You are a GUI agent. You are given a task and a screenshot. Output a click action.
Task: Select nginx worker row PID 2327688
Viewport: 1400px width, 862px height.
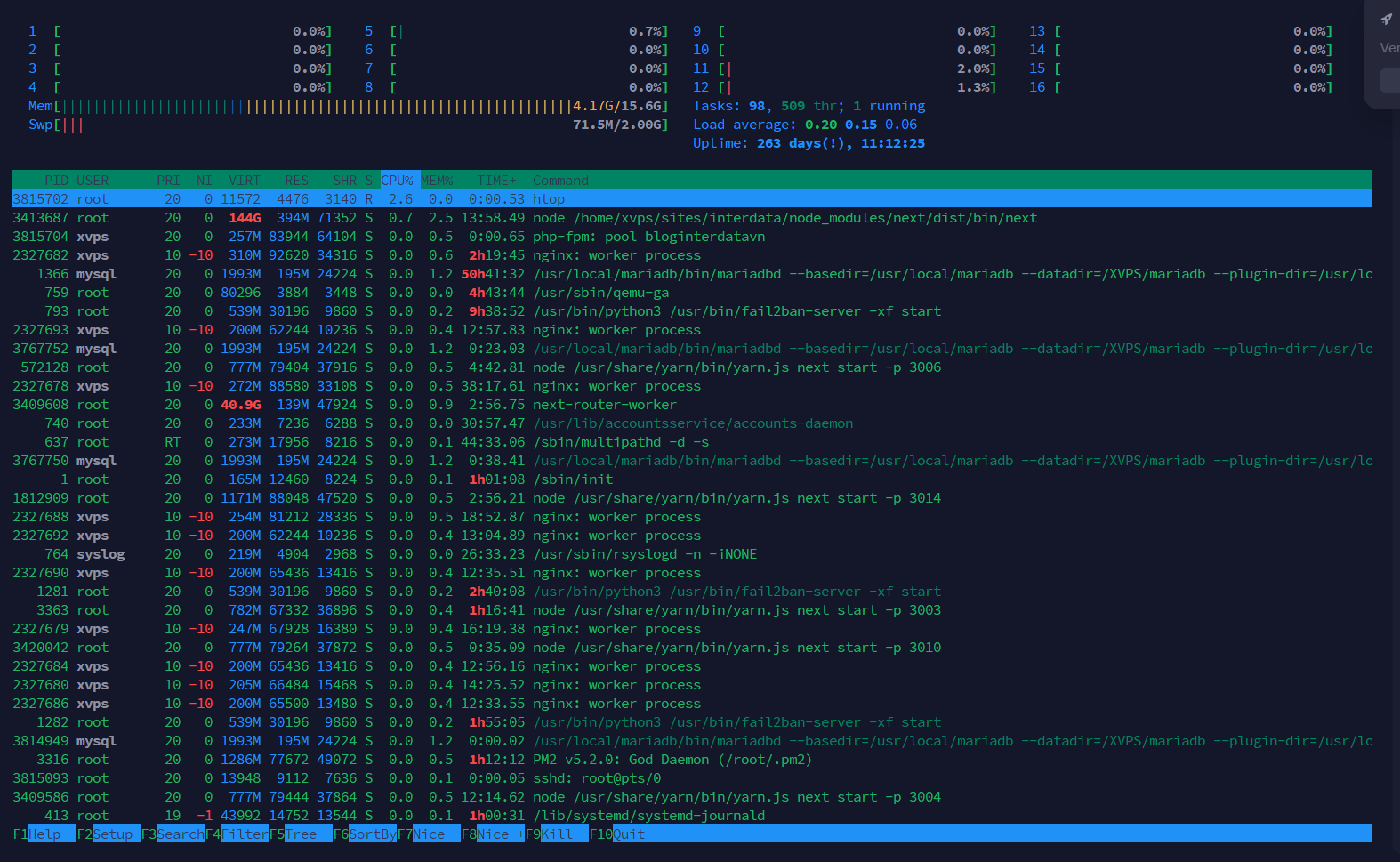(x=692, y=517)
